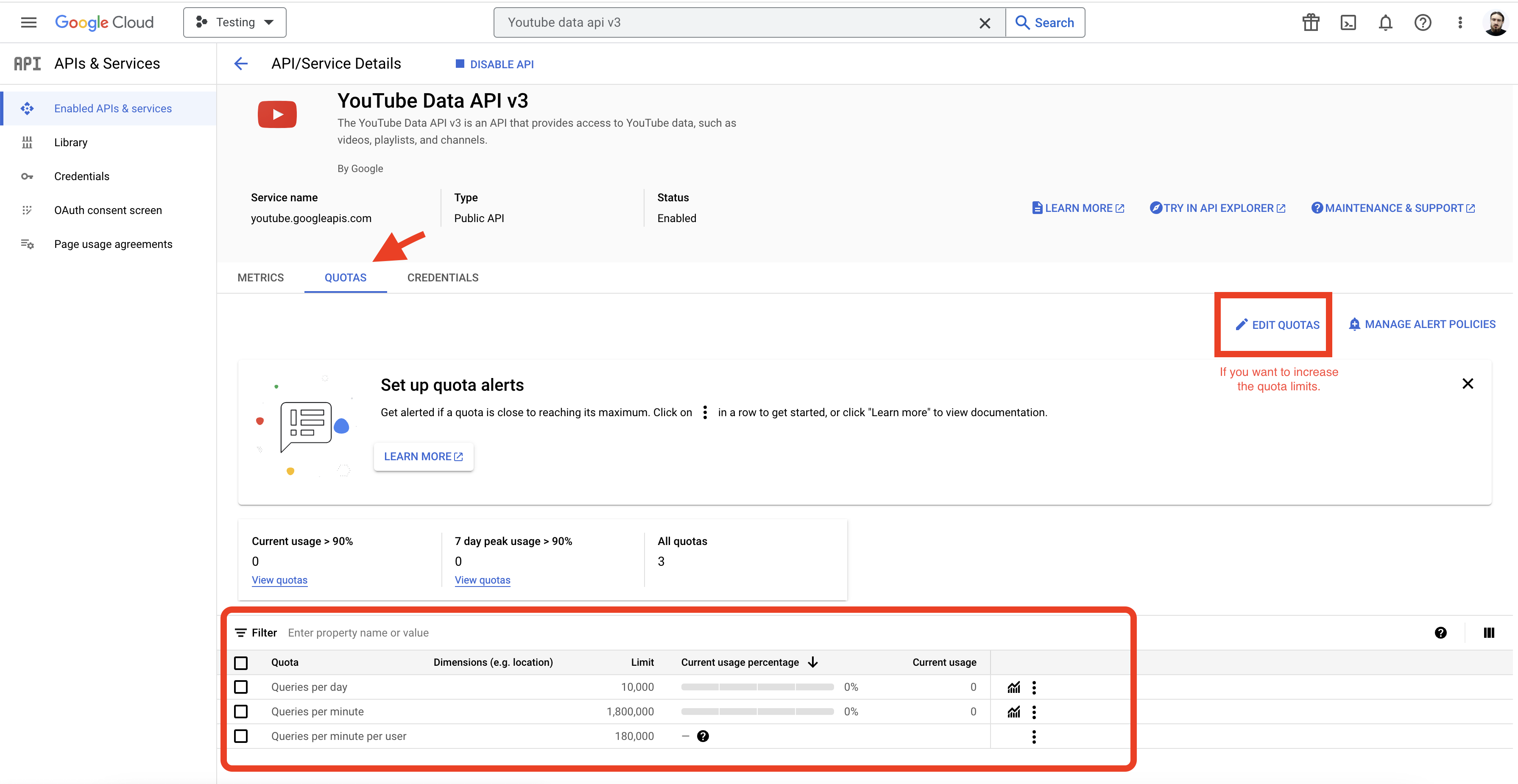1518x784 pixels.
Task: Toggle the select-all checkbox in the quota table header
Action: (x=240, y=663)
